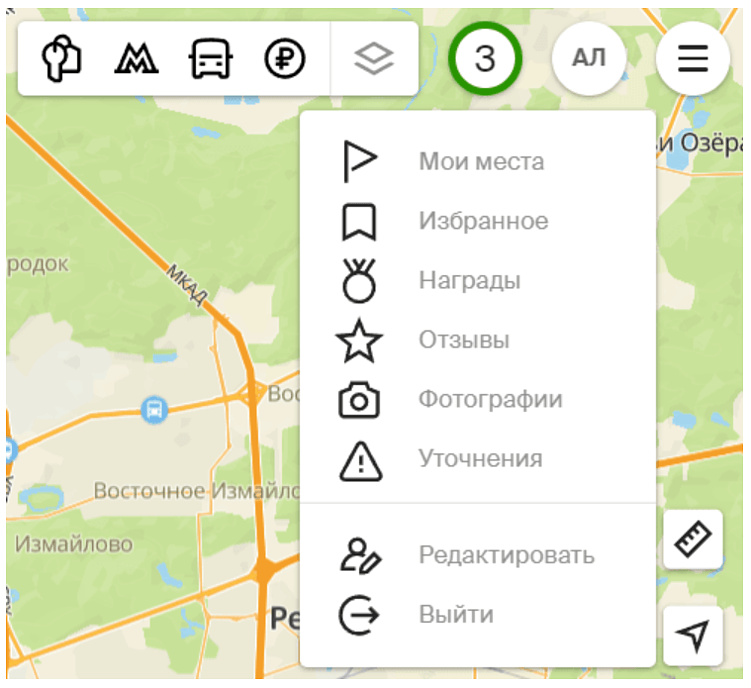
Task: Open the АЛ user profile avatar
Action: 589,58
